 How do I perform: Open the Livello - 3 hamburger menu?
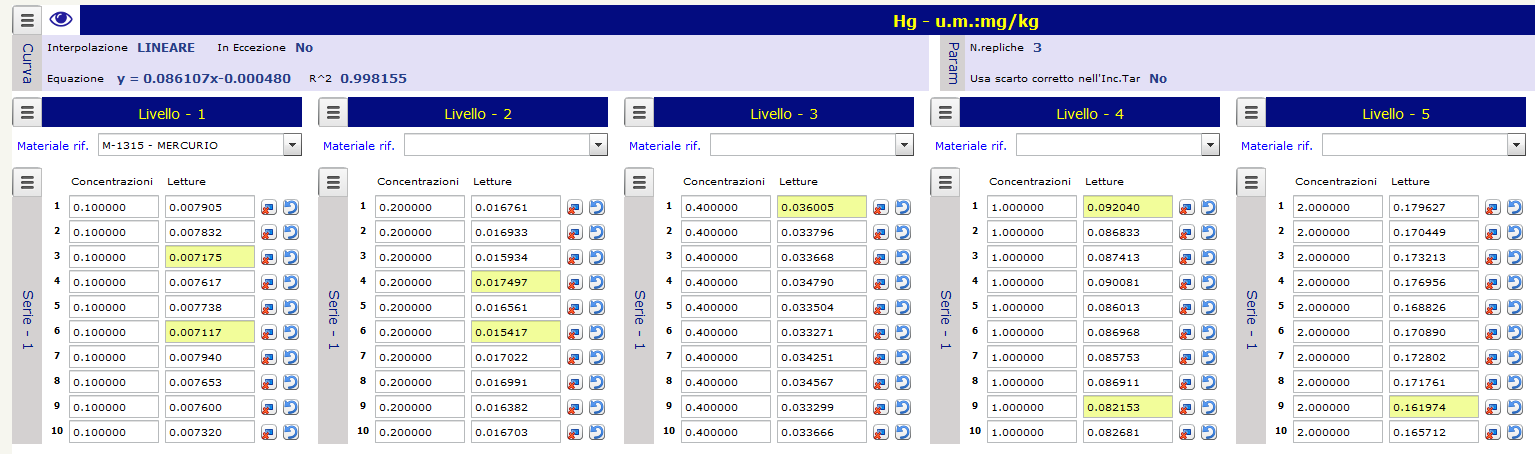(x=640, y=113)
